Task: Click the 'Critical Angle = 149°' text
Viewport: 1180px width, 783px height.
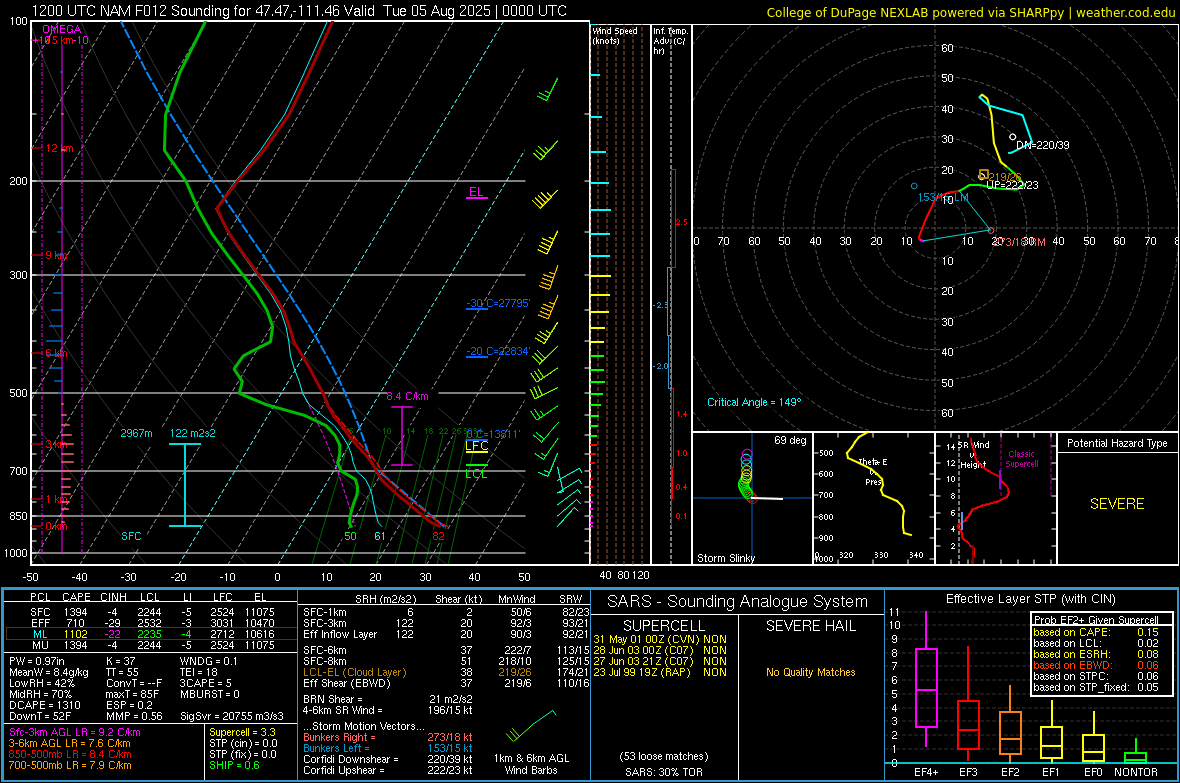Action: (754, 402)
